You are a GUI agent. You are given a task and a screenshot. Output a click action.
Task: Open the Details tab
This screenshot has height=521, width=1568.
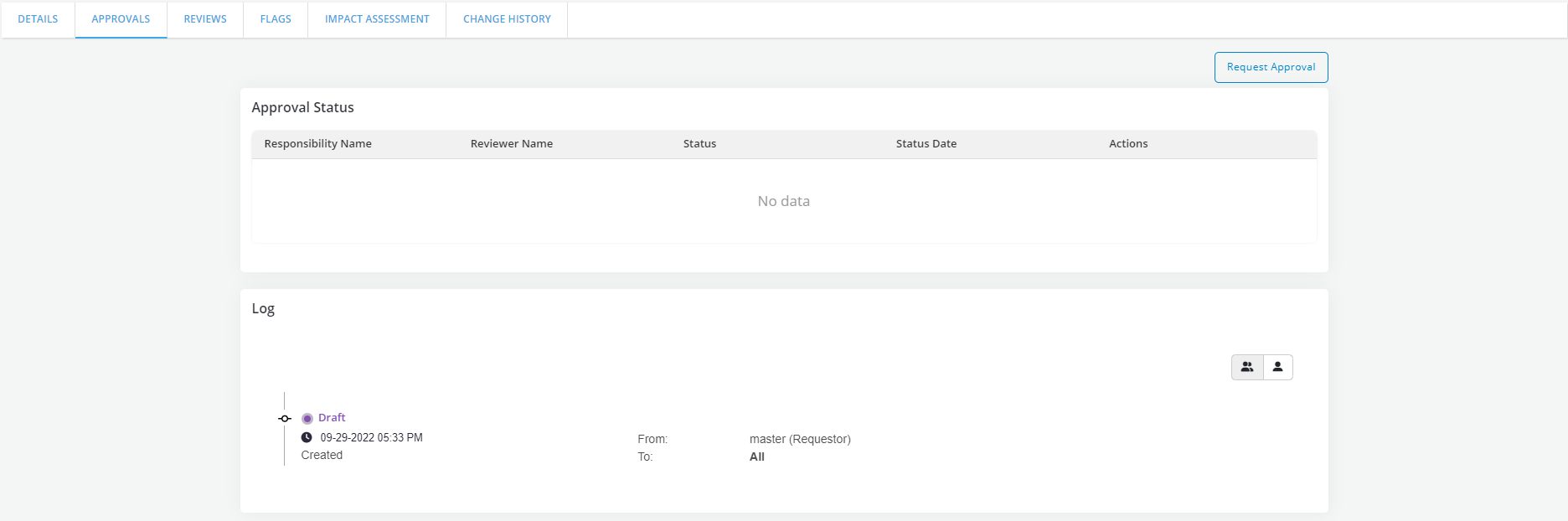point(38,19)
